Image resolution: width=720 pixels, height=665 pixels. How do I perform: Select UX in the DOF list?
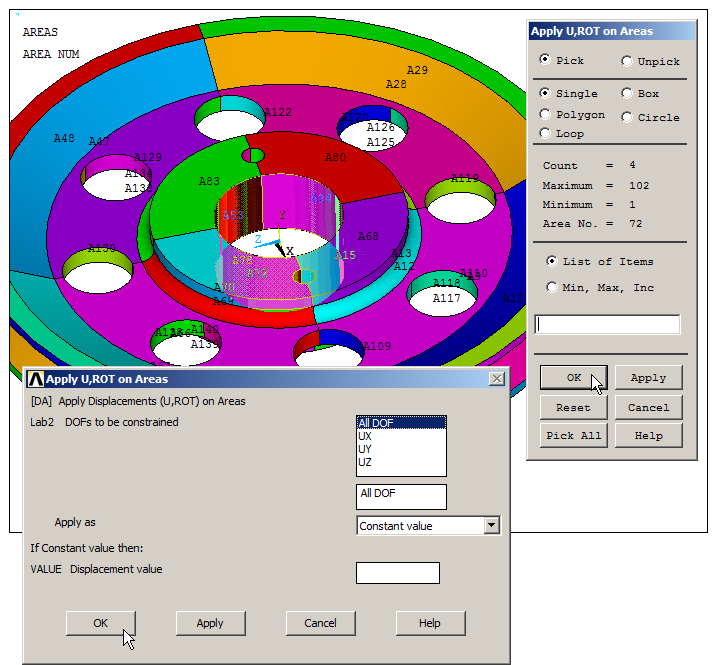coord(365,437)
